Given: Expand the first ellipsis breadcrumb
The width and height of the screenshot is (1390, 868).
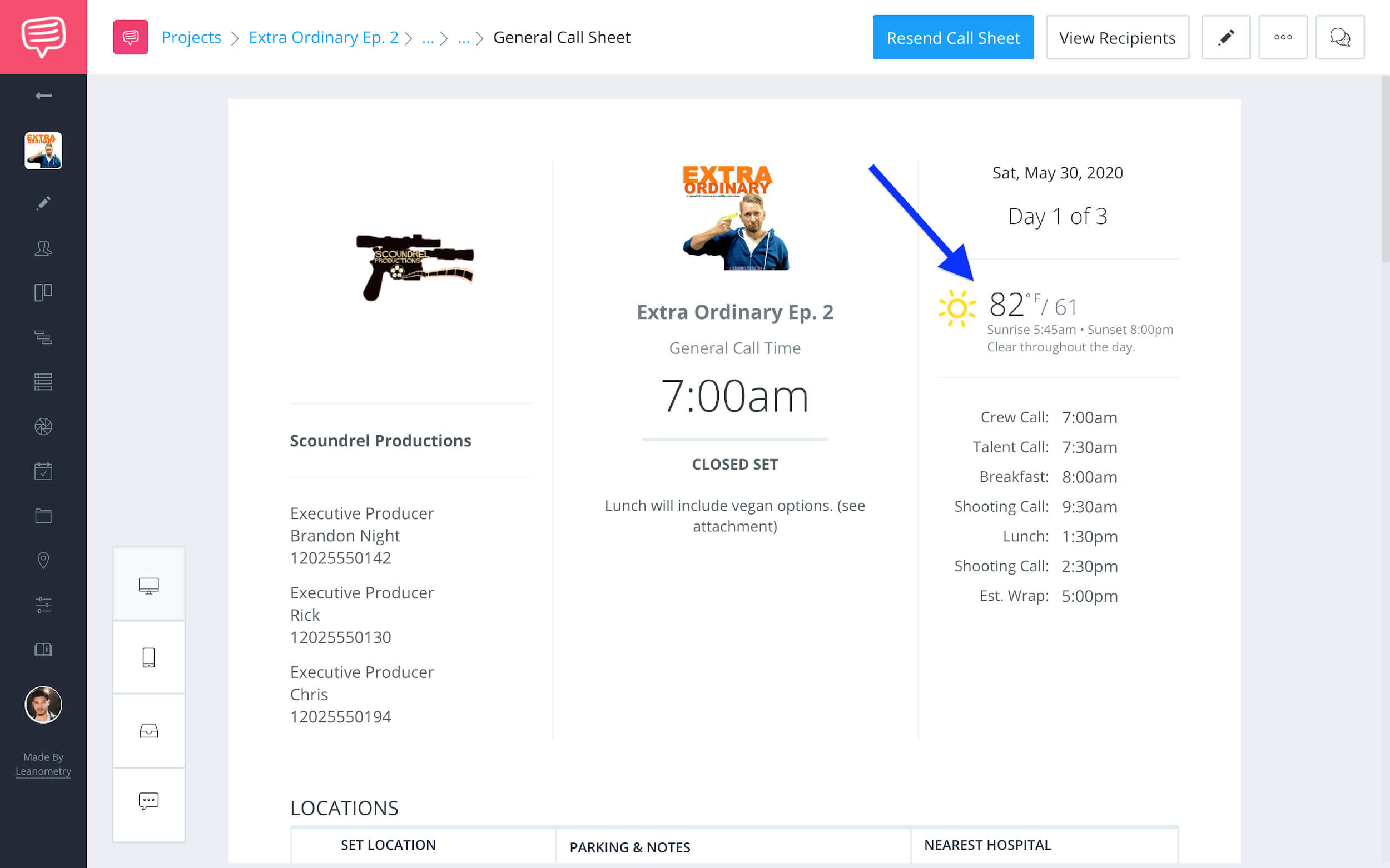Looking at the screenshot, I should (x=428, y=38).
